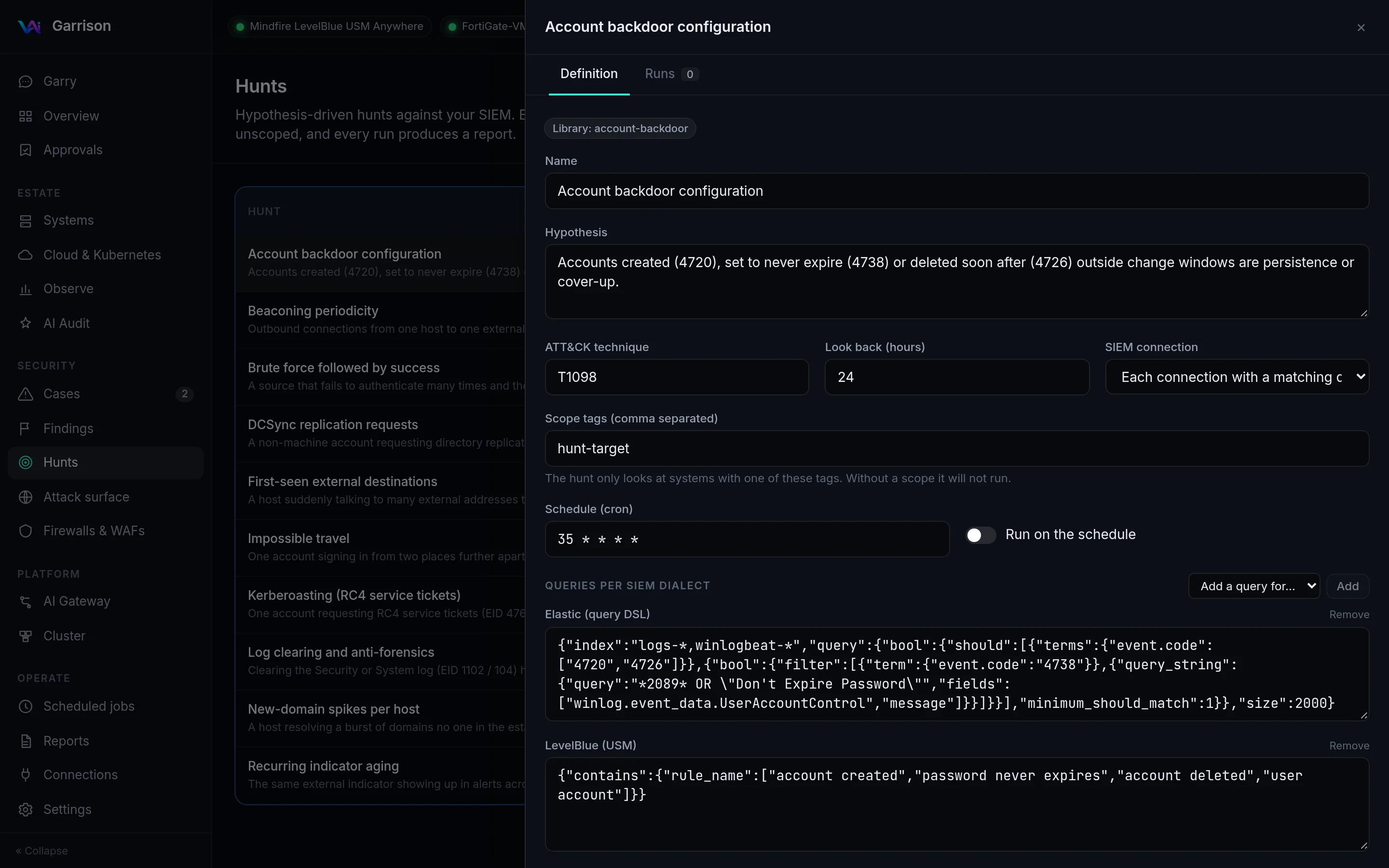Open the Overview grid icon
This screenshot has height=868, width=1389.
point(25,116)
